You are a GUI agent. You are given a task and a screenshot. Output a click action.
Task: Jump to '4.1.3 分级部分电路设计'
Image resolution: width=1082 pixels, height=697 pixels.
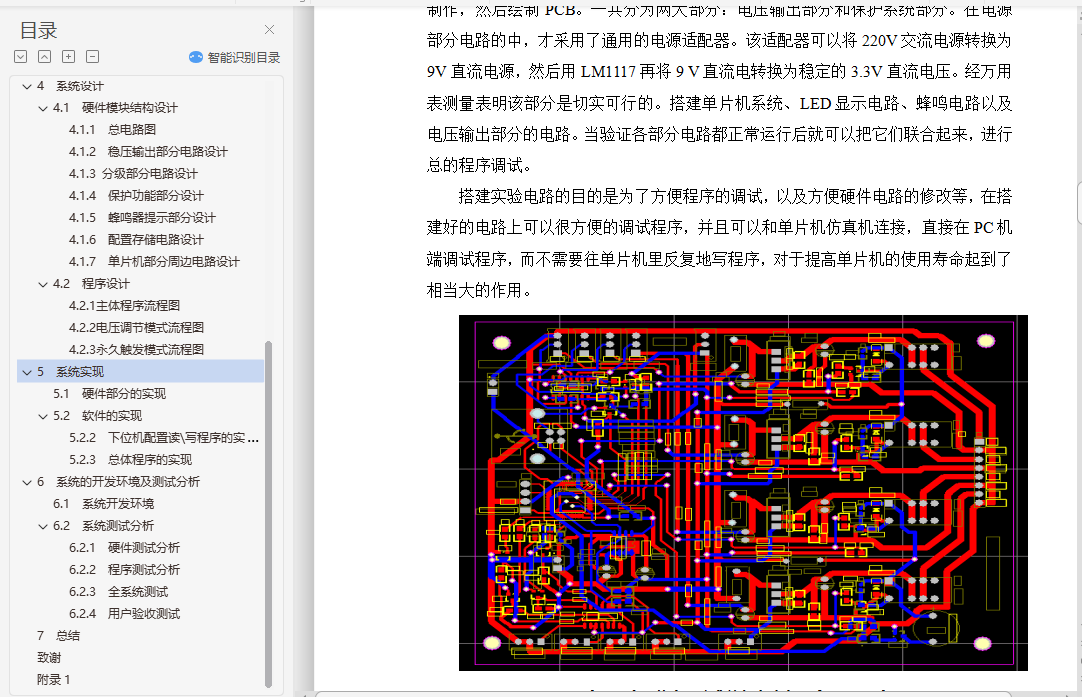tap(133, 174)
